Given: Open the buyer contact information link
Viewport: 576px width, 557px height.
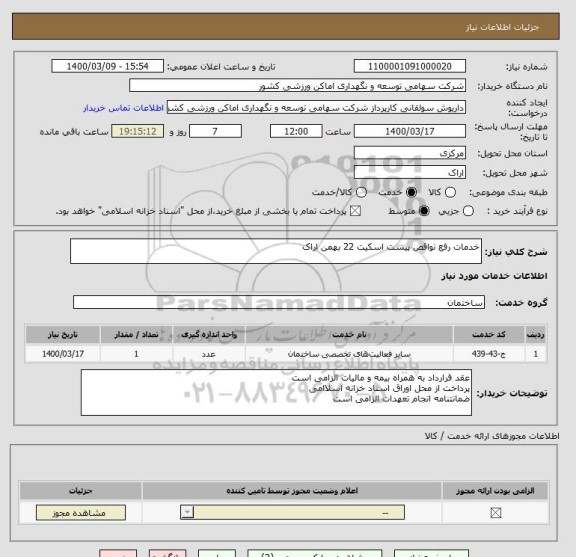Looking at the screenshot, I should click(123, 108).
